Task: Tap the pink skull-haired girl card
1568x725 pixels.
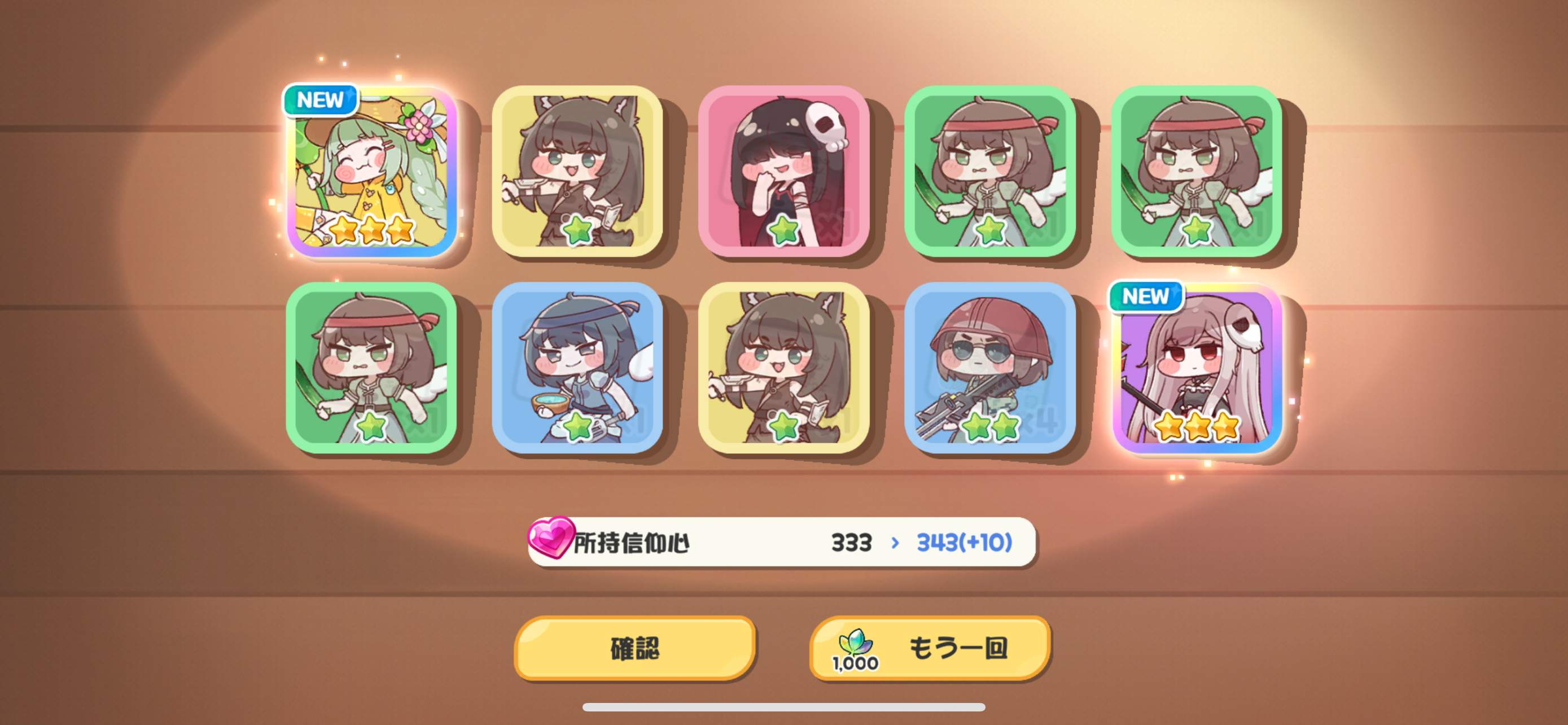Action: click(x=783, y=172)
